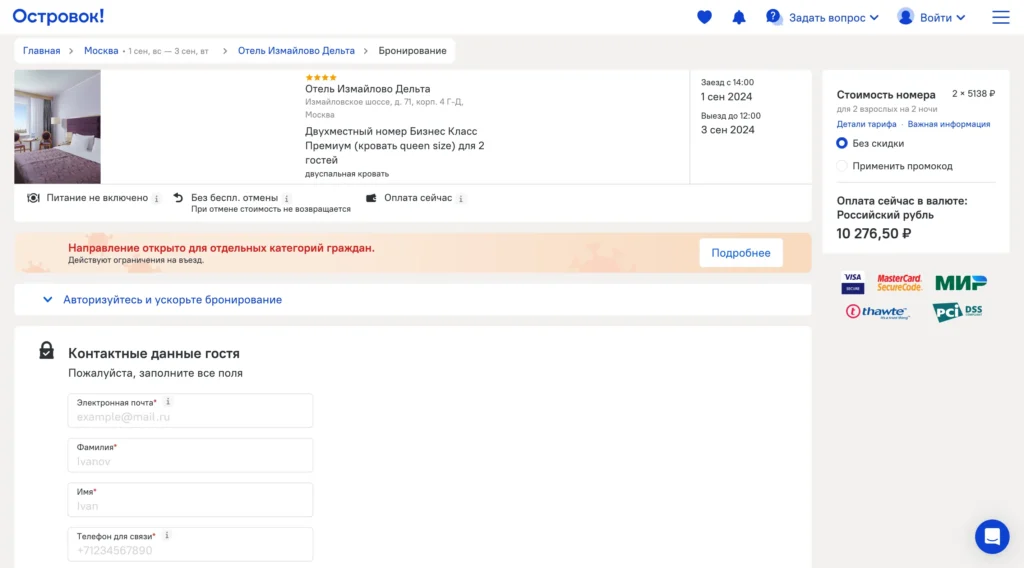
Task: Open notifications bell icon
Action: pos(739,17)
